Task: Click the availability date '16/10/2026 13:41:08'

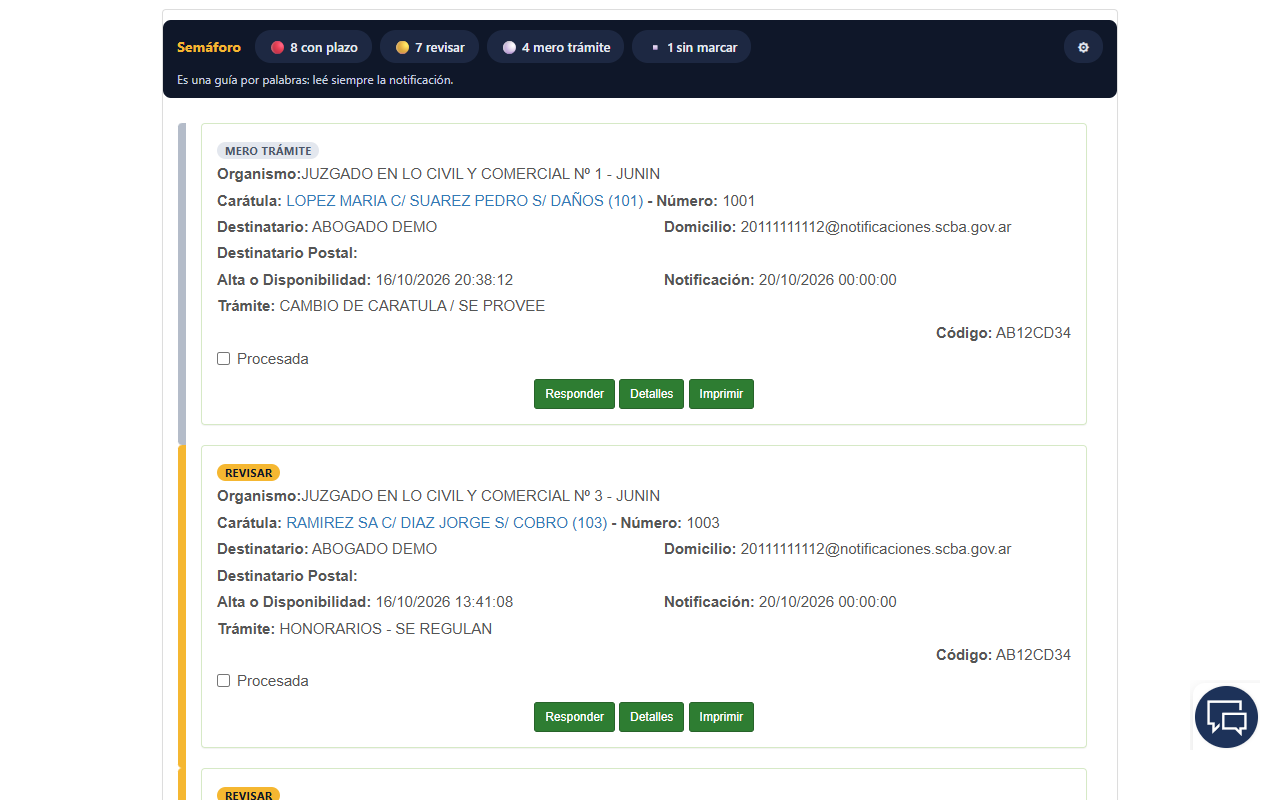Action: [x=444, y=602]
